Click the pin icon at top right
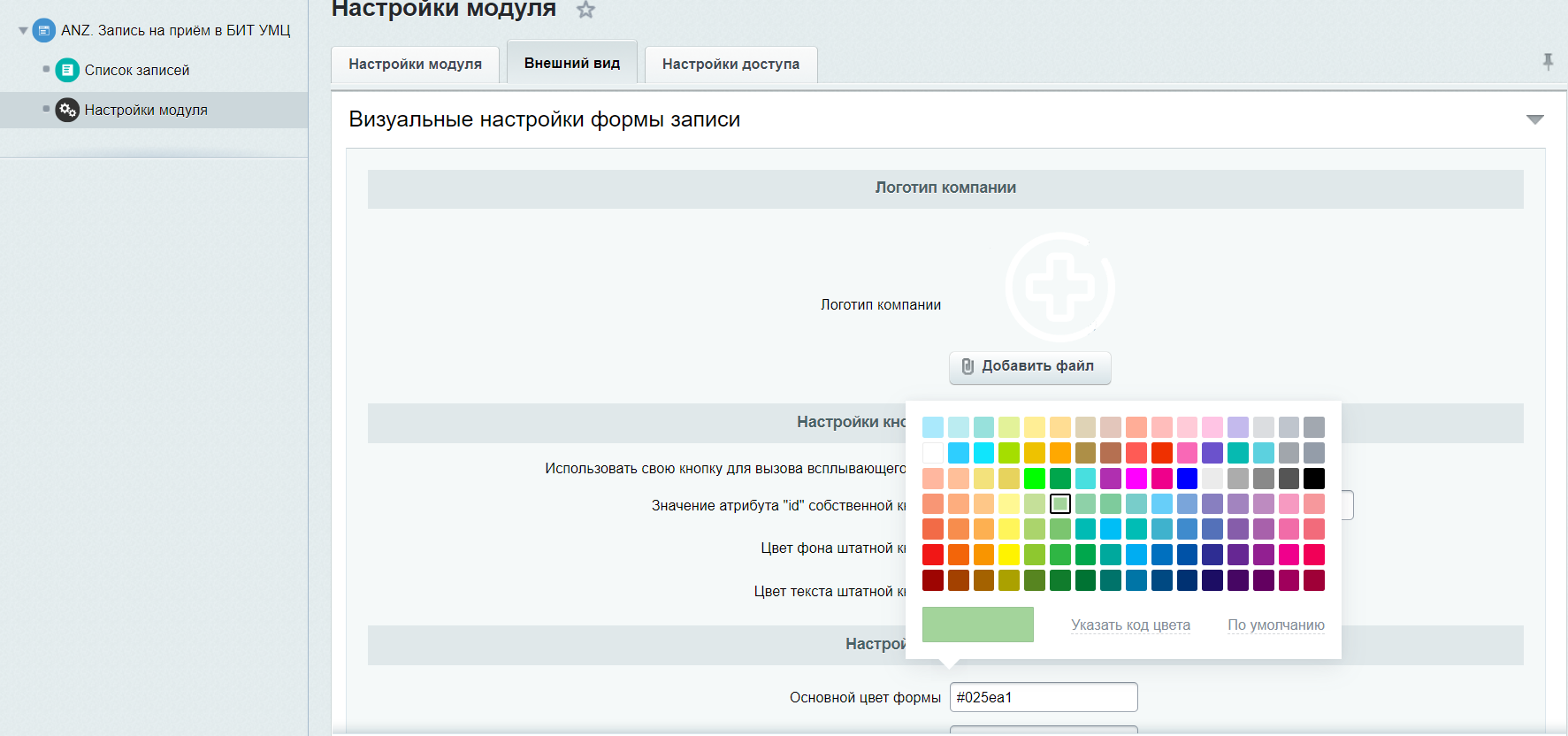Screen dimensions: 1568x736 (1548, 62)
